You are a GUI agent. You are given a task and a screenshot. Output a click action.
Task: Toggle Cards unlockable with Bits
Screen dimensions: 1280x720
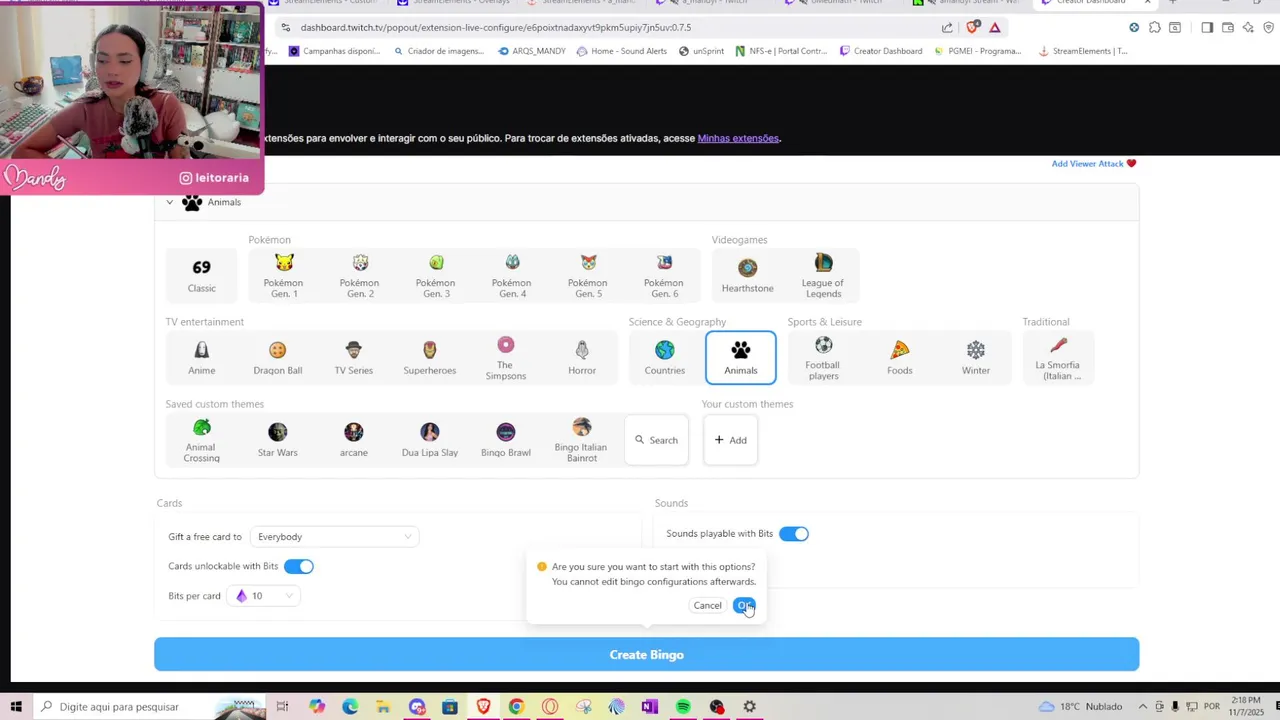click(298, 566)
